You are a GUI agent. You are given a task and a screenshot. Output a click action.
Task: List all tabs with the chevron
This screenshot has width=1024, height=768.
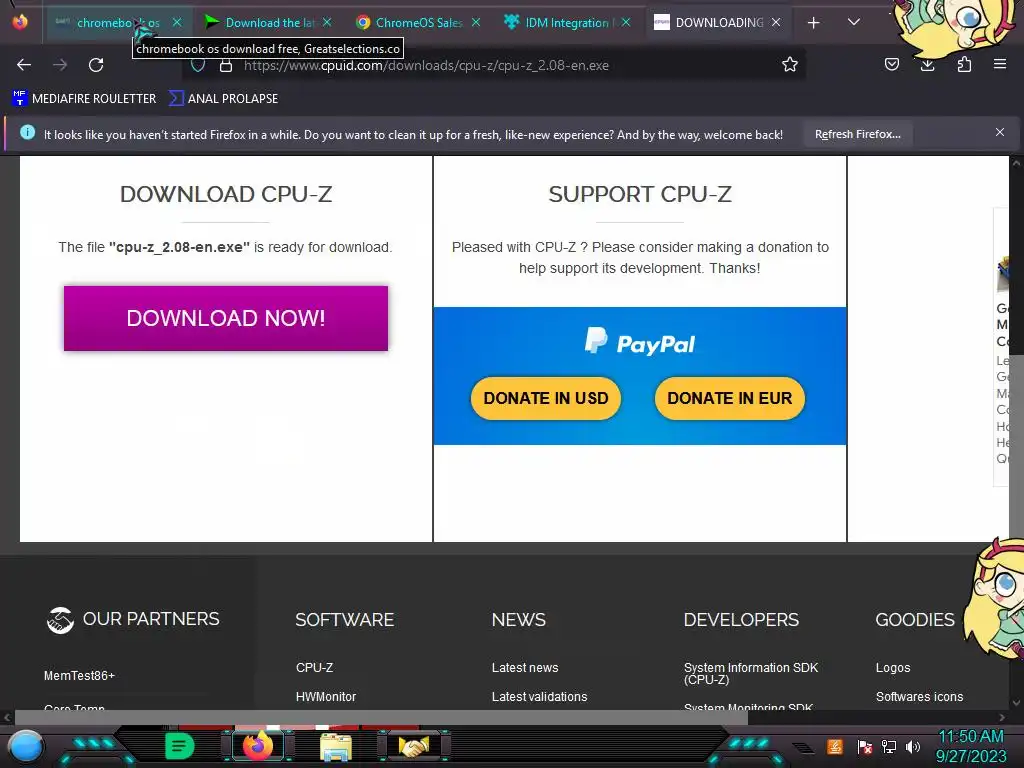tap(854, 22)
